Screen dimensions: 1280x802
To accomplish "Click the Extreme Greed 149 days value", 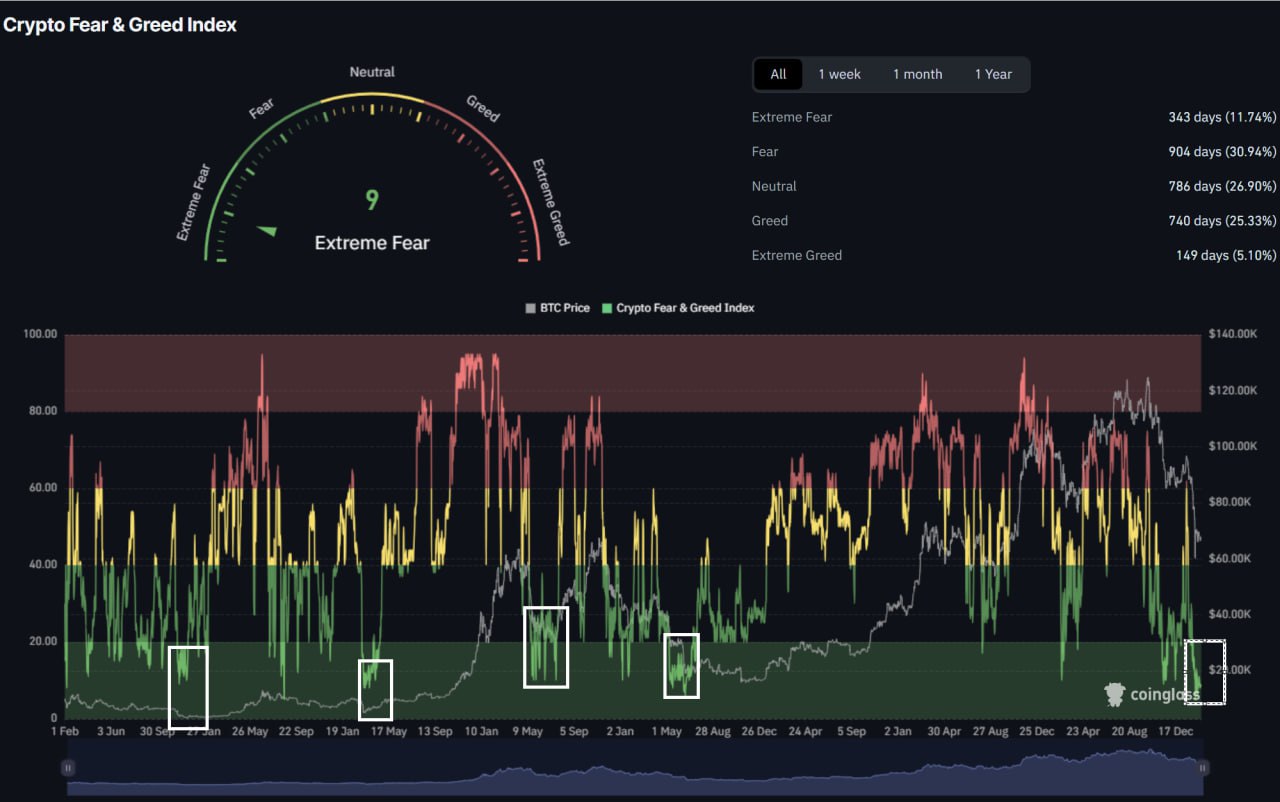I will 1225,255.
